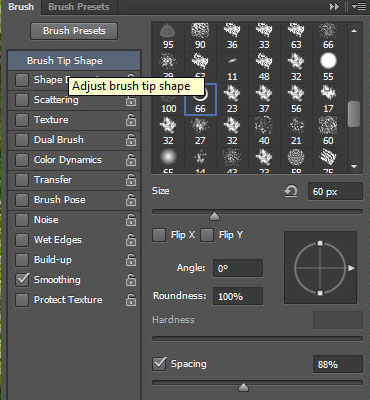Select the brush tip labeled 60
The height and width of the screenshot is (400, 370).
coord(328,132)
